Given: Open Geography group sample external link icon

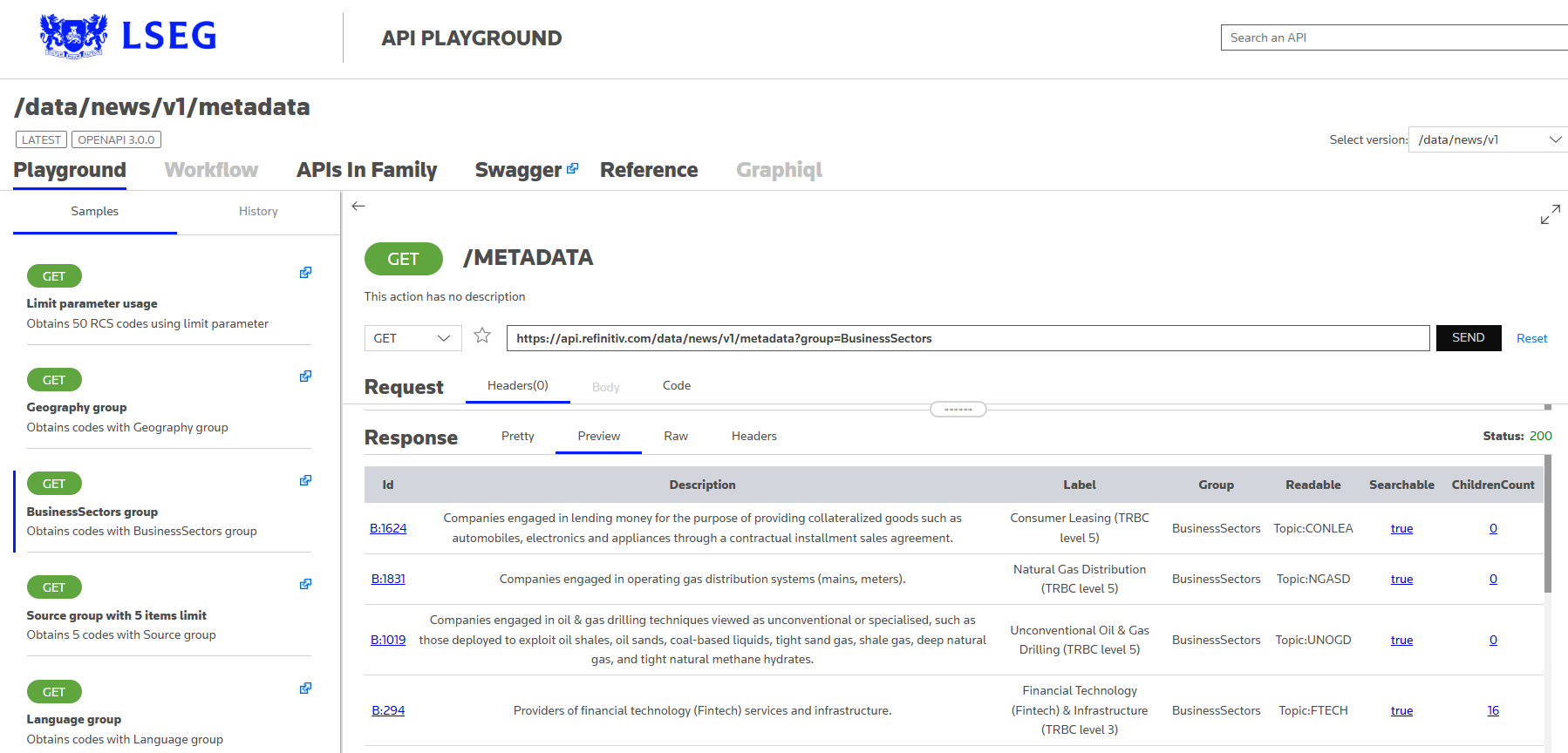Looking at the screenshot, I should point(305,376).
